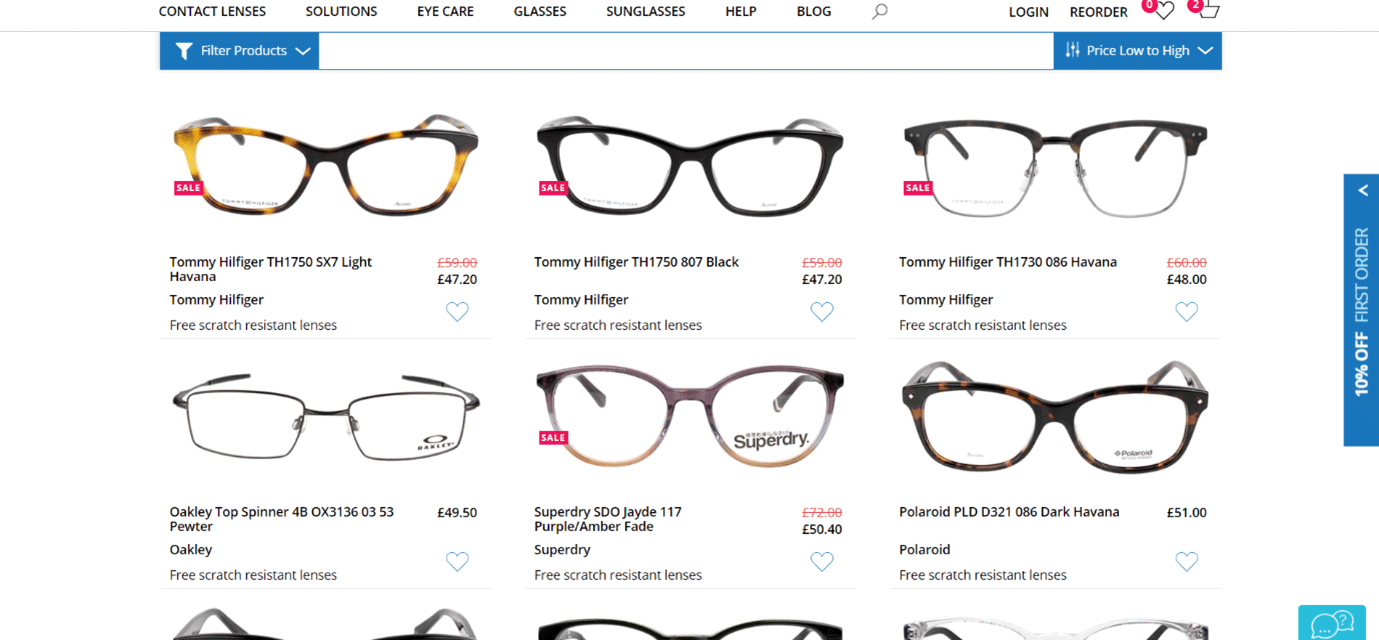Click the Polaroid brand name under PLD D321
The height and width of the screenshot is (640, 1379).
click(x=925, y=550)
